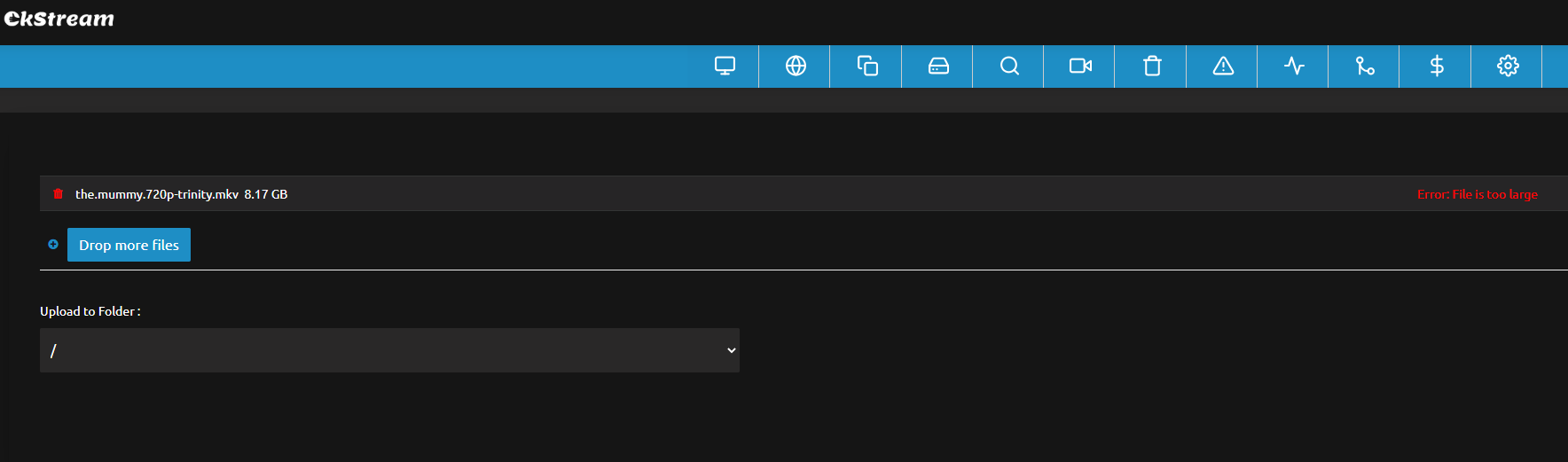1568x462 pixels.
Task: Click the magnifying glass search icon
Action: click(x=1009, y=67)
